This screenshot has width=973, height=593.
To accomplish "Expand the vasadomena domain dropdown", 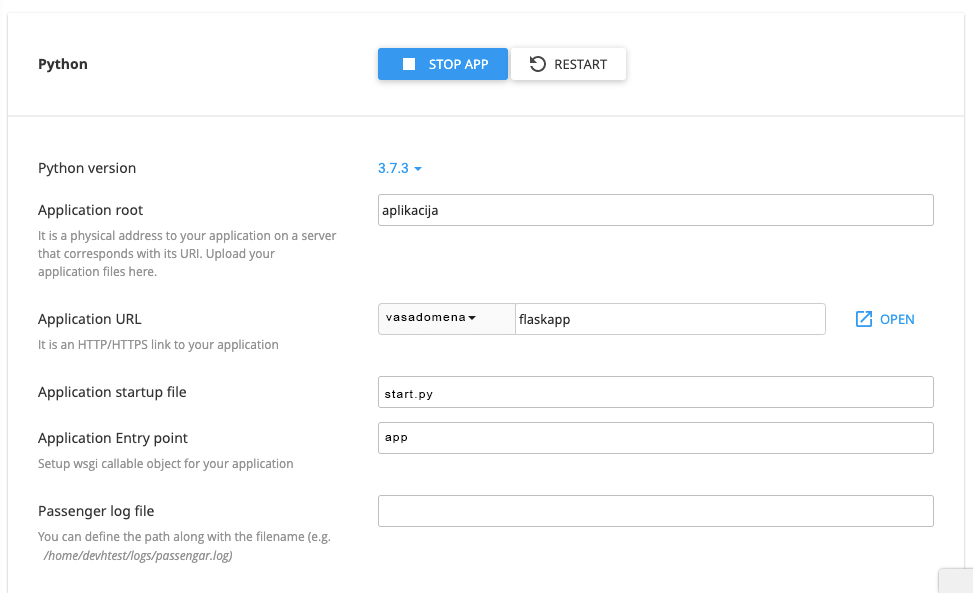I will tap(446, 318).
